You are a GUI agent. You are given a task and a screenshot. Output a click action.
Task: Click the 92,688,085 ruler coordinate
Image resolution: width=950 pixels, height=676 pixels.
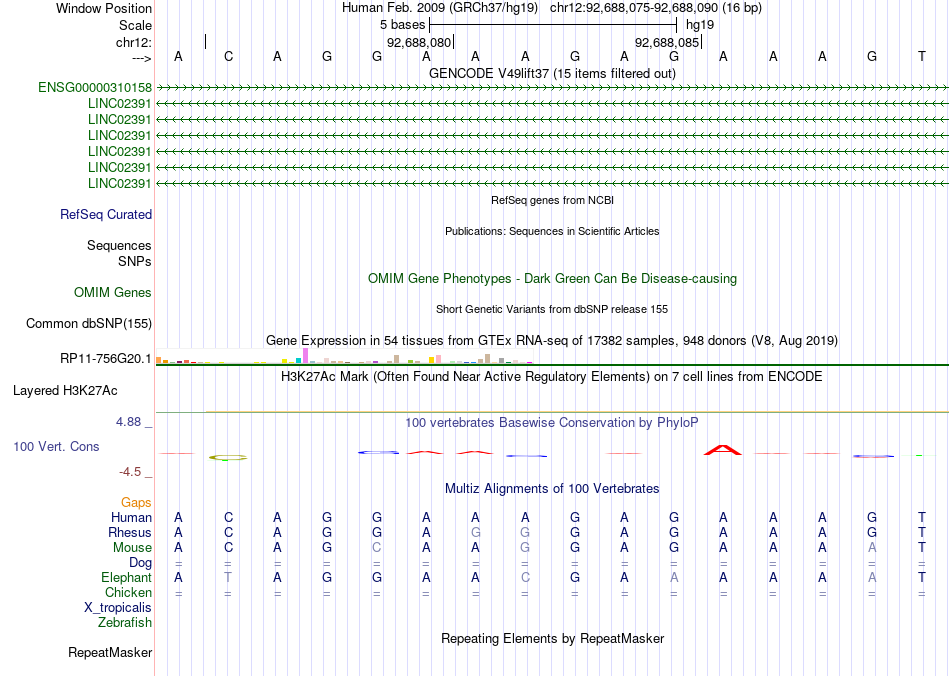point(667,42)
